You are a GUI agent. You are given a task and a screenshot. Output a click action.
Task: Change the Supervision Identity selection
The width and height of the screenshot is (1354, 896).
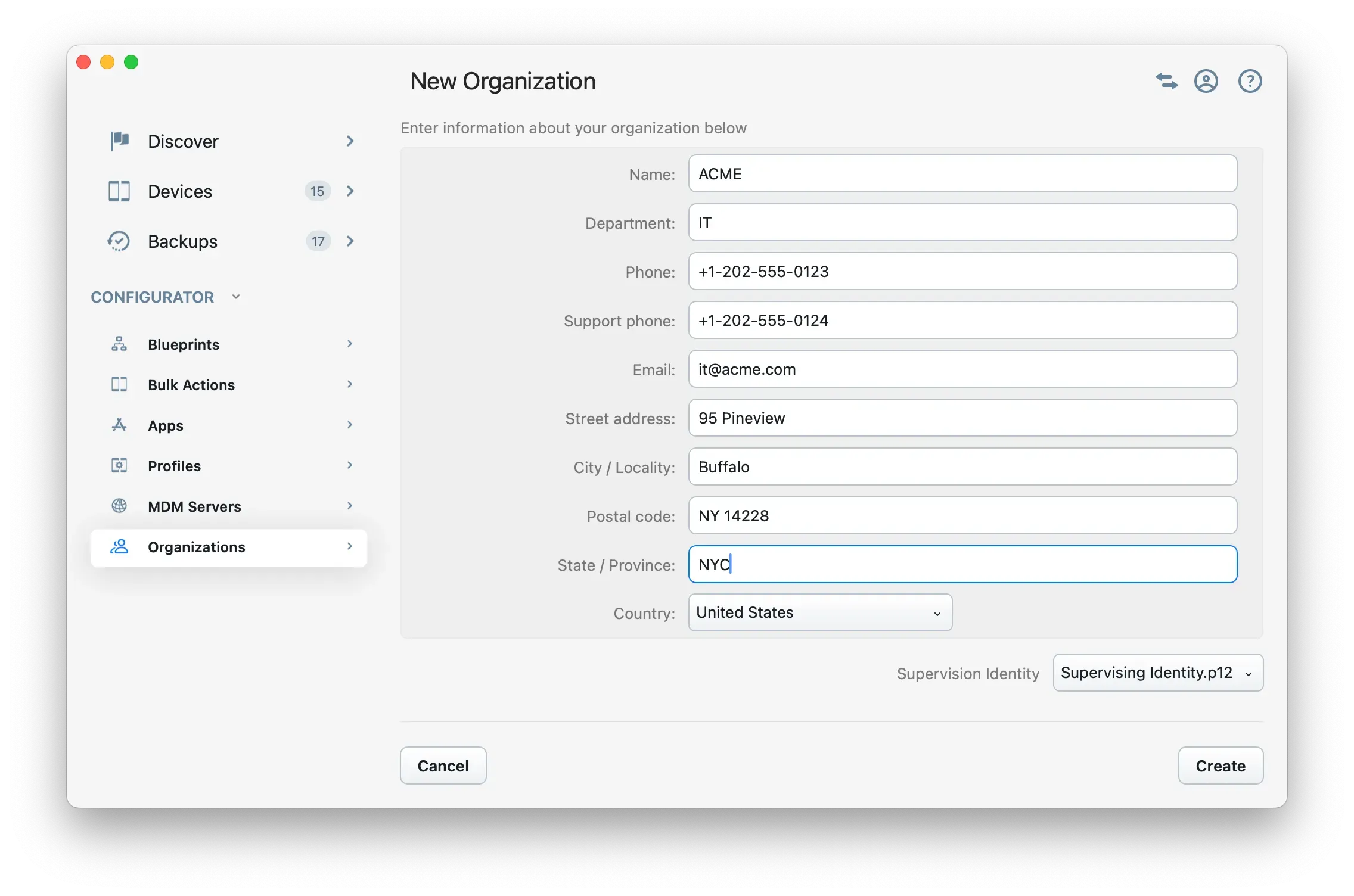1156,673
